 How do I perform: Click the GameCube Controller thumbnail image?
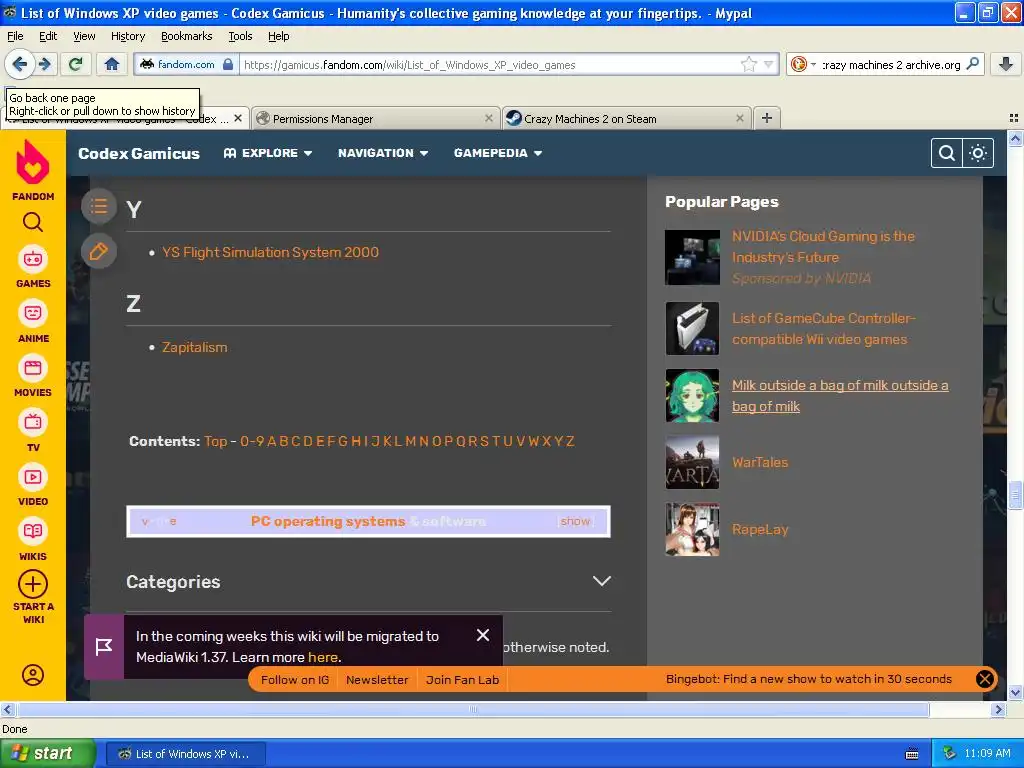coord(692,328)
